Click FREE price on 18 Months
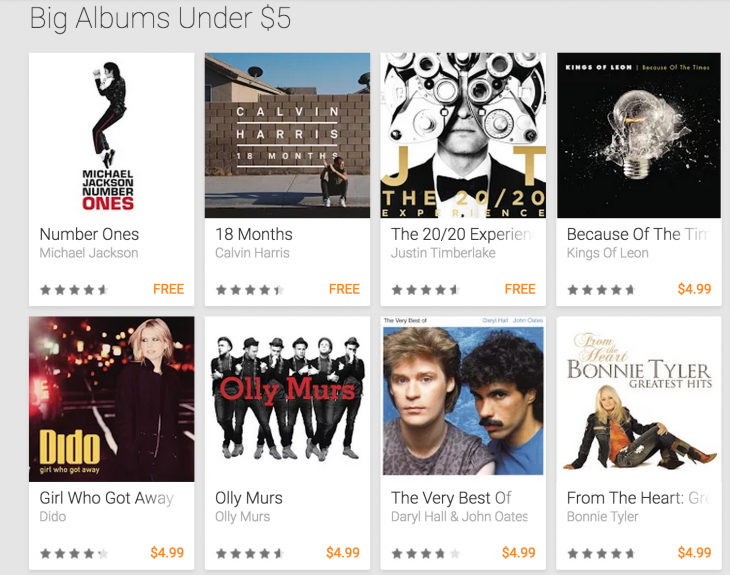The image size is (730, 575). 344,289
